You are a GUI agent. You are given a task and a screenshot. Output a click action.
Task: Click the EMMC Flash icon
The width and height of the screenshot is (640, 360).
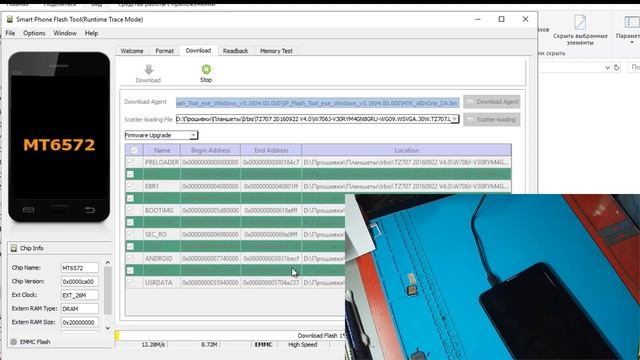(13, 342)
